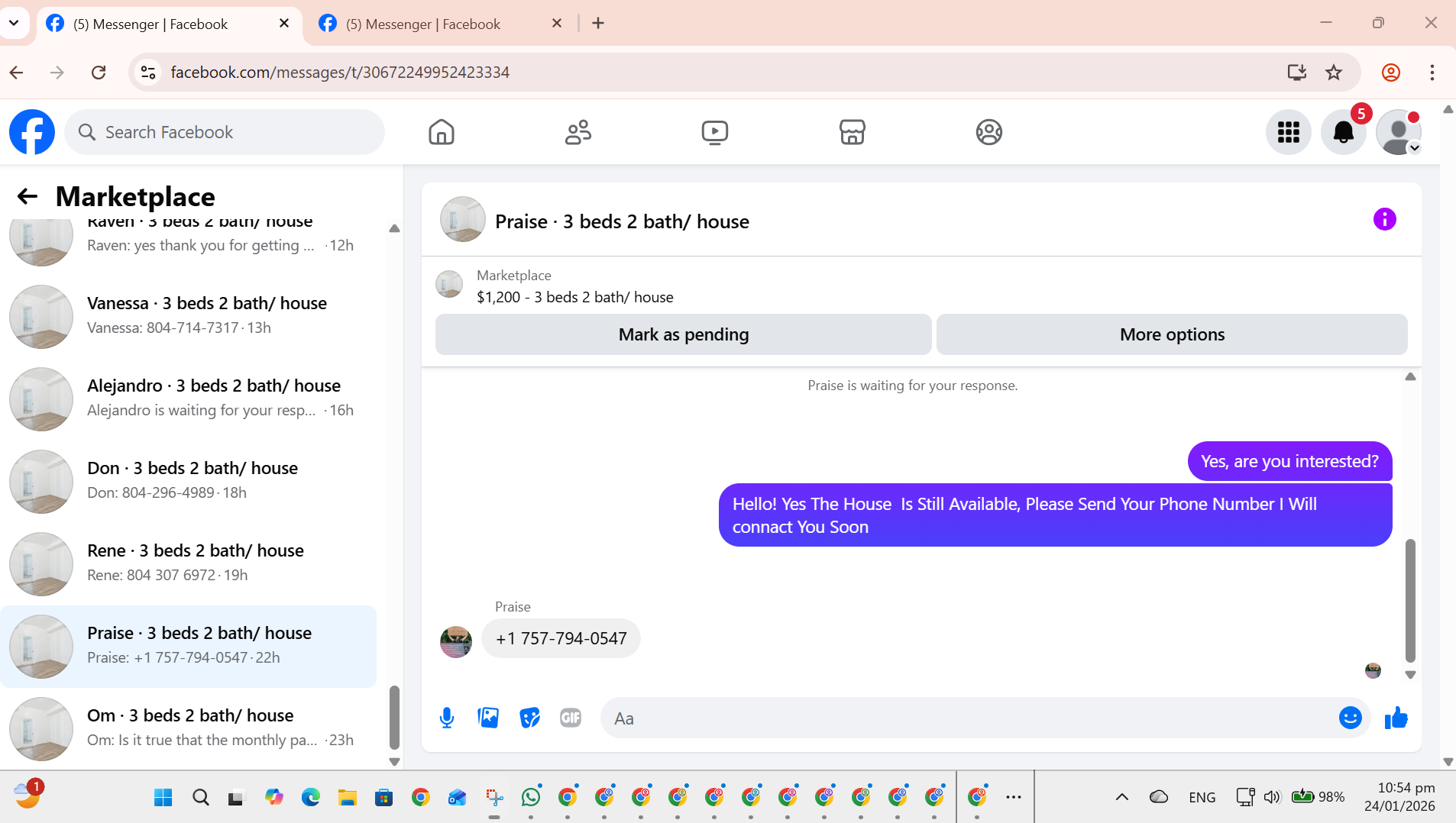Reload the page
Screen dimensions: 1456x823
point(99,73)
